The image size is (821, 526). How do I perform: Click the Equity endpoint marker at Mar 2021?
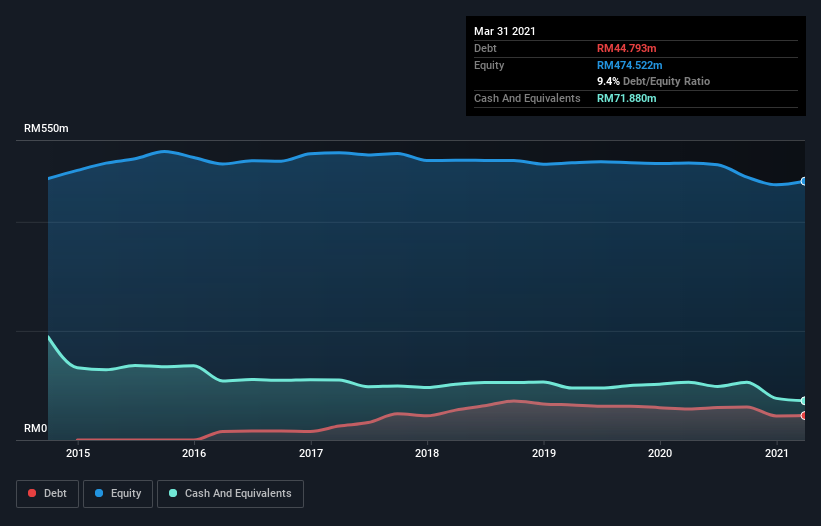[804, 181]
